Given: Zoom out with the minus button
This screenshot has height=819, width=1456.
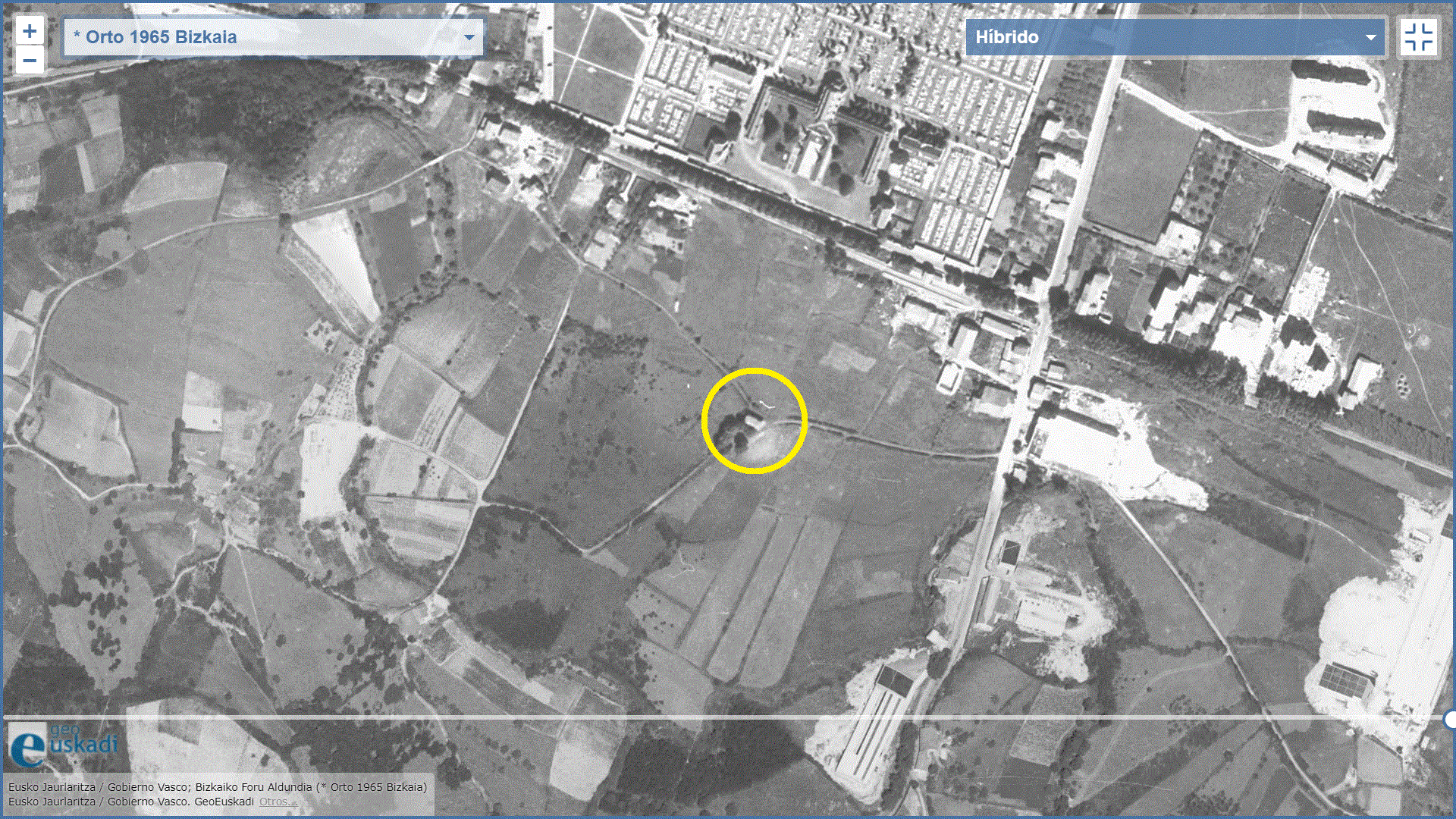Looking at the screenshot, I should (29, 61).
